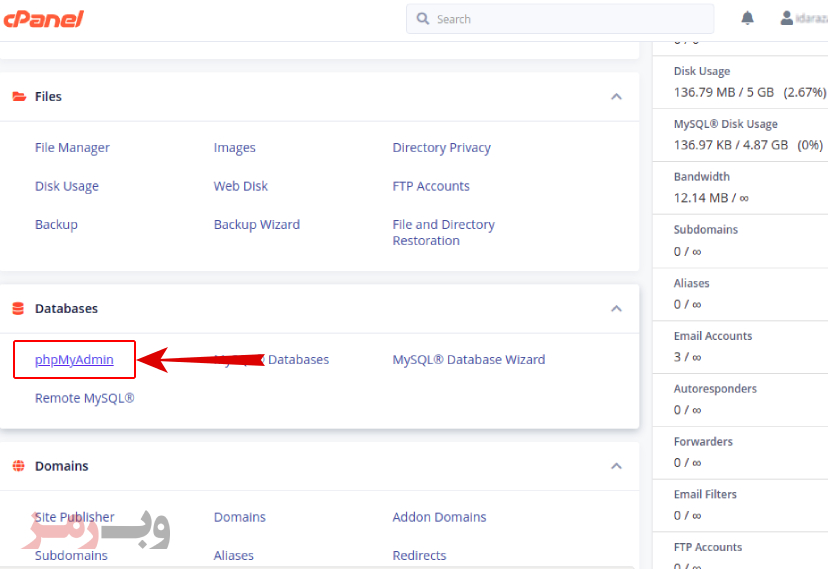Open Redirects
828x569 pixels.
tap(419, 556)
